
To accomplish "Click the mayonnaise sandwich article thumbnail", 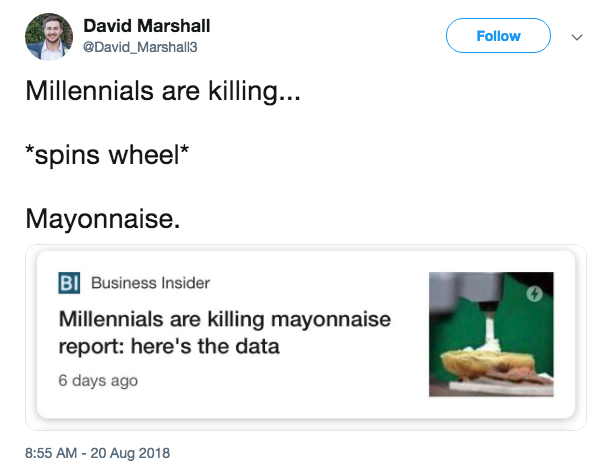I will [x=489, y=332].
